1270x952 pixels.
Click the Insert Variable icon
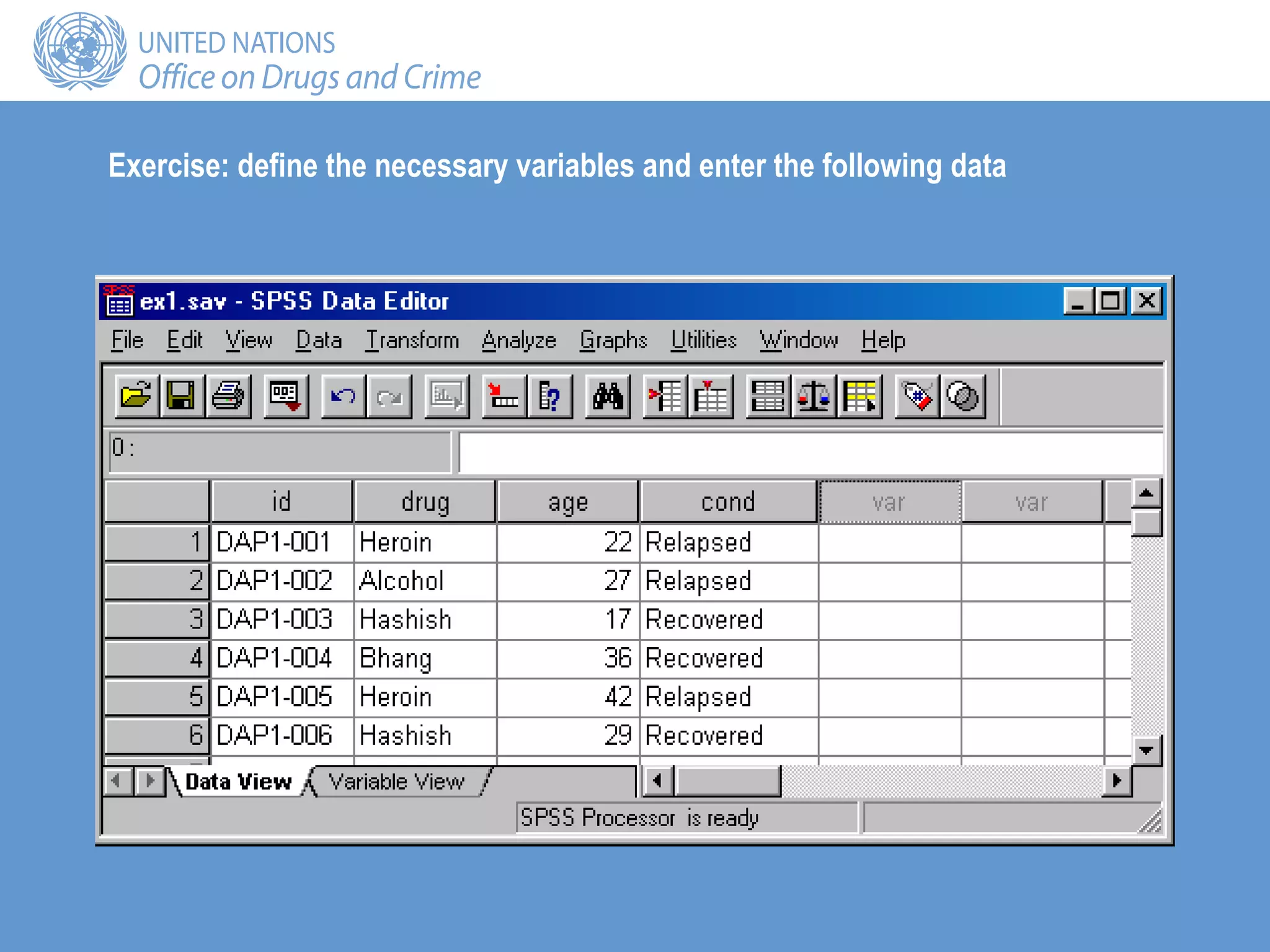pos(711,396)
